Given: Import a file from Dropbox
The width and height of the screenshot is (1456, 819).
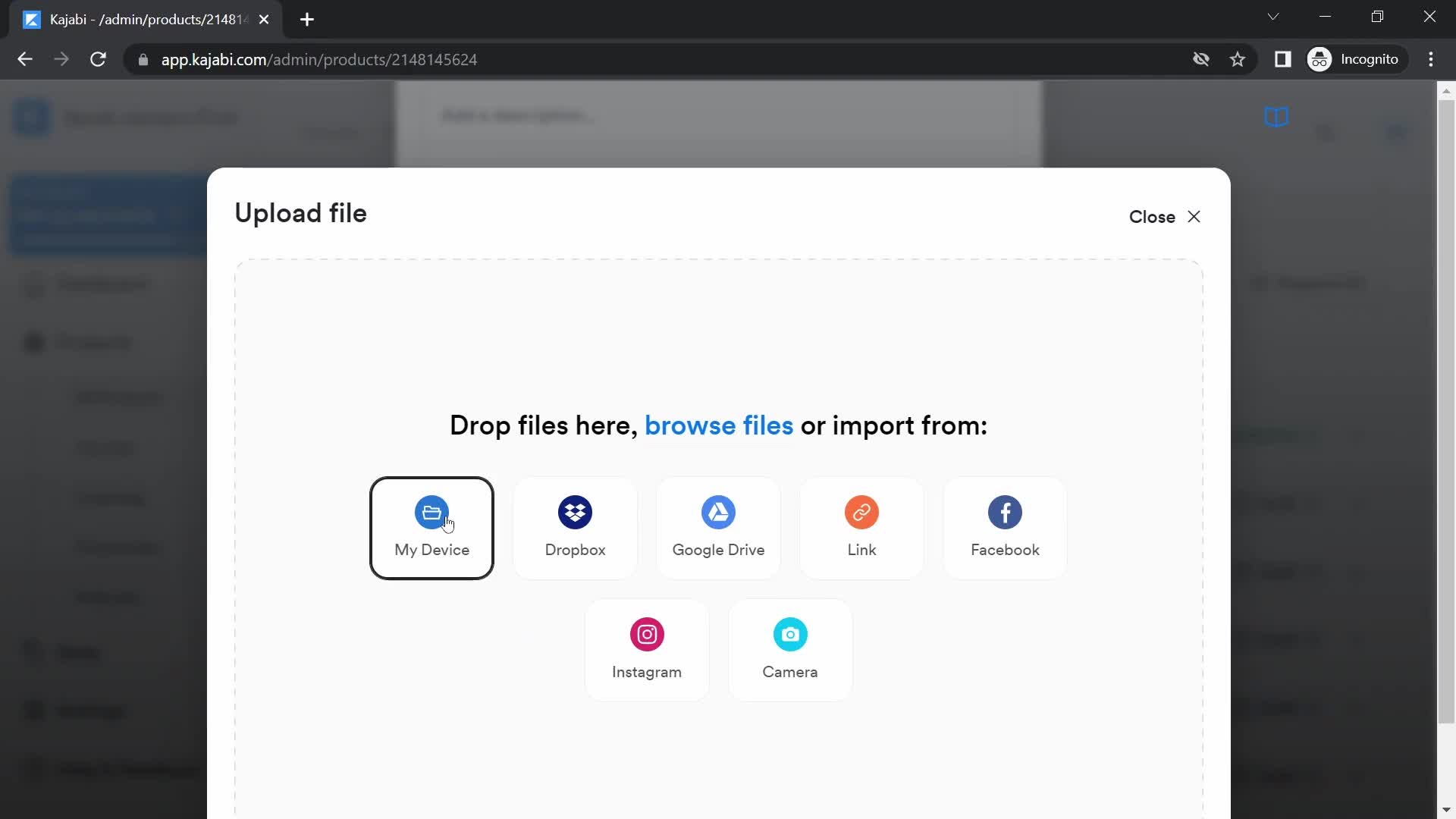Looking at the screenshot, I should click(575, 528).
